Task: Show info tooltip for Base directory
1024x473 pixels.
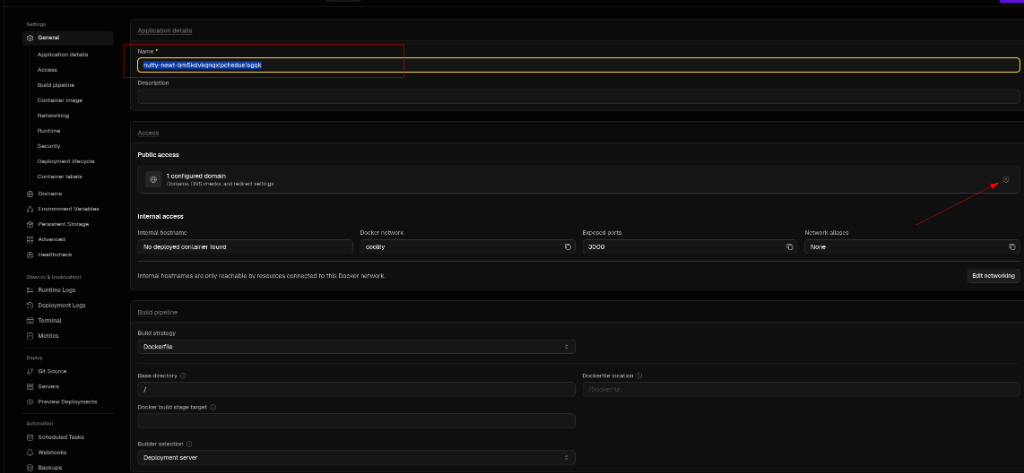Action: [183, 376]
